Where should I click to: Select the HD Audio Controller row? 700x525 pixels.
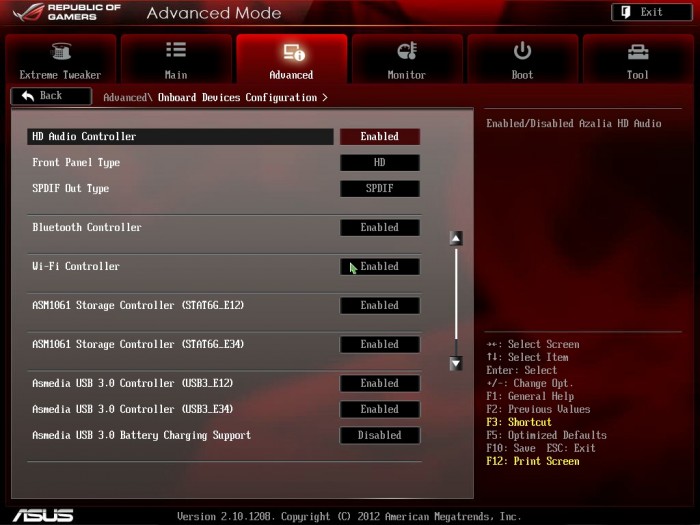[180, 137]
